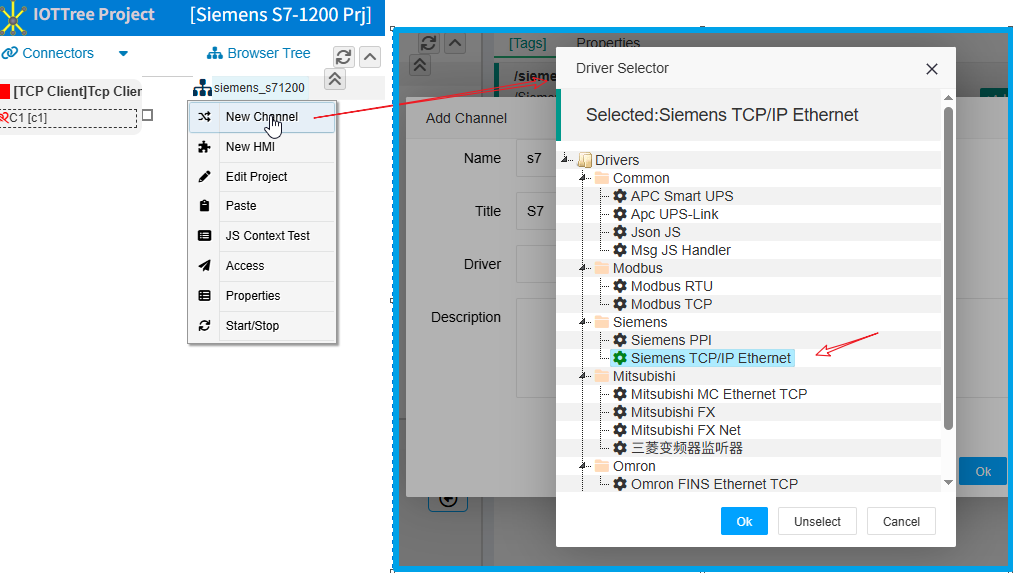Cancel the Driver Selector dialog
Image resolution: width=1013 pixels, height=573 pixels.
[x=901, y=521]
